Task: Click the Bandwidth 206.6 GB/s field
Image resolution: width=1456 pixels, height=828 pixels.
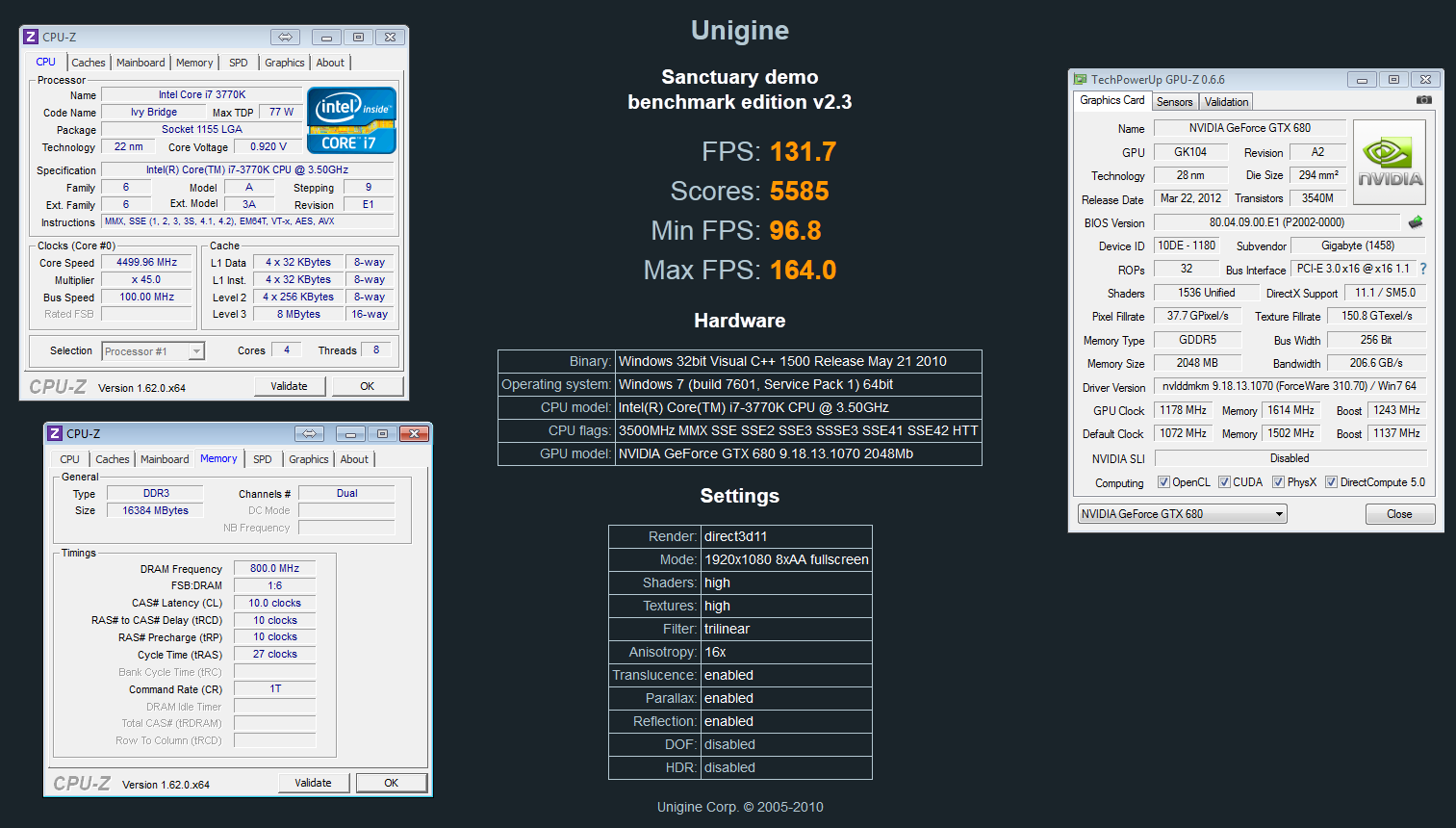Action: tap(1376, 363)
